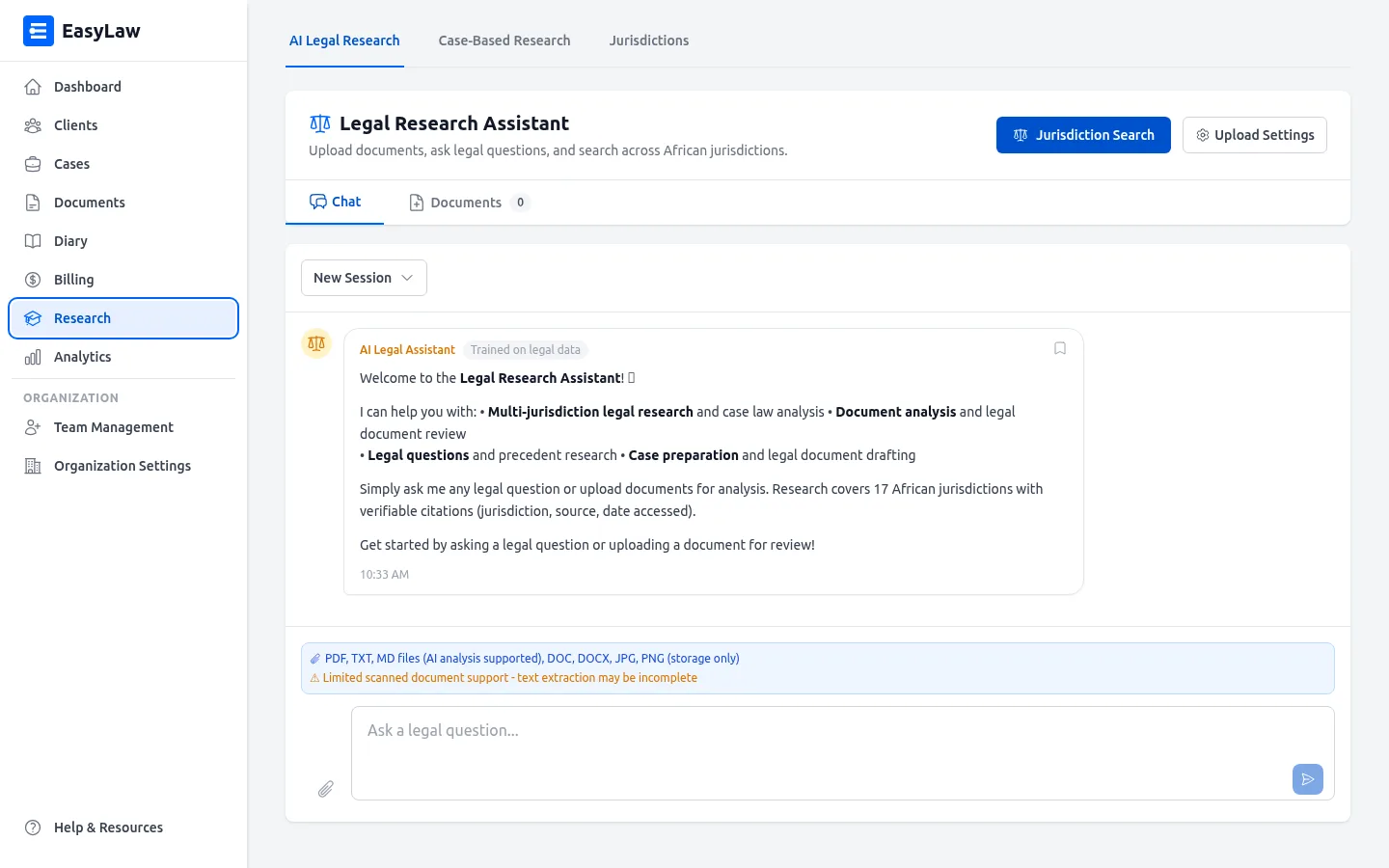Click the send message arrow button
The image size is (1389, 868).
1307,779
